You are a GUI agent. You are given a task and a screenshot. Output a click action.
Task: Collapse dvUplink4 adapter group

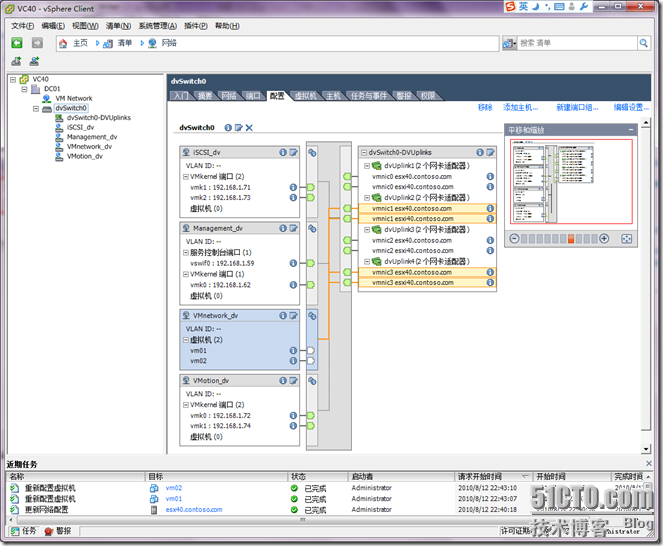[367, 261]
